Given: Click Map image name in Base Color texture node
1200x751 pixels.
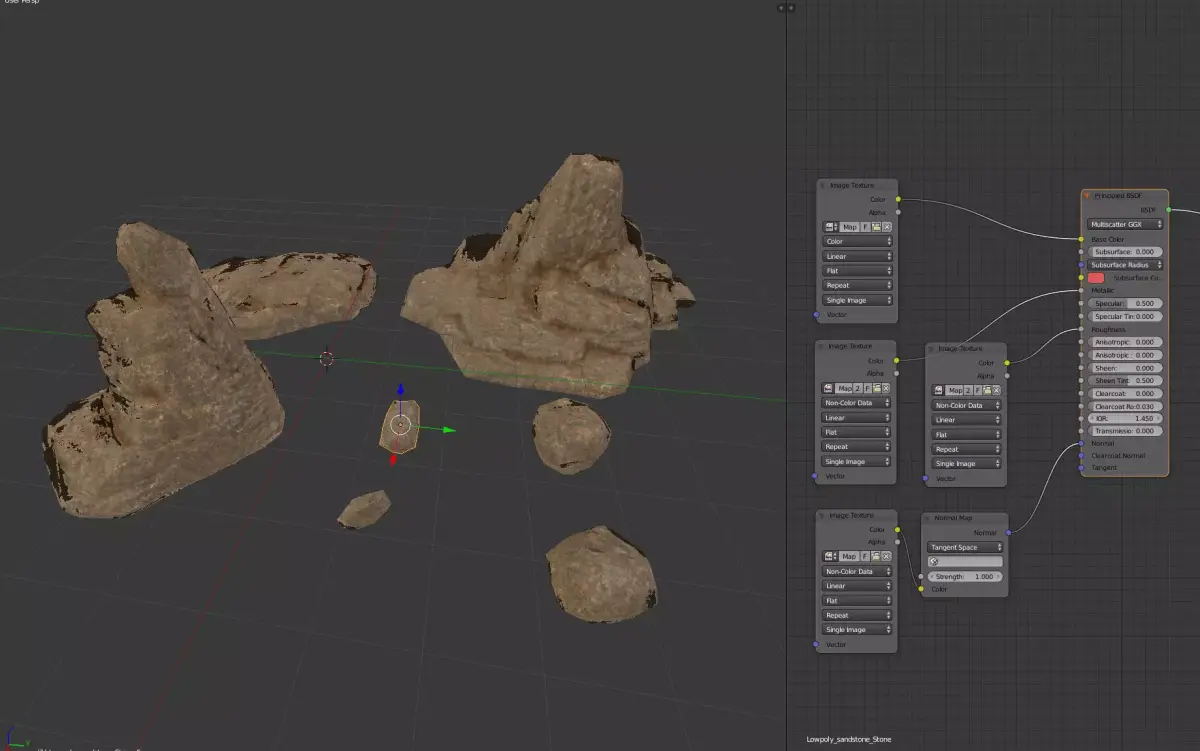Looking at the screenshot, I should pos(849,227).
